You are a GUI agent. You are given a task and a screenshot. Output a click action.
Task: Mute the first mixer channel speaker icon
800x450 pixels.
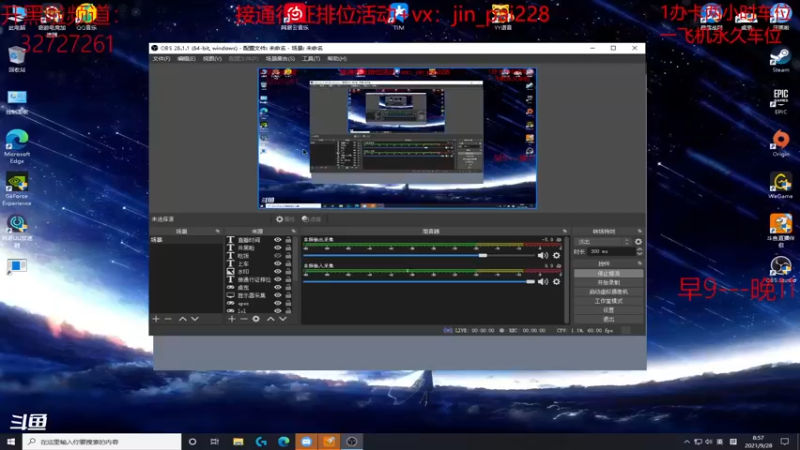pos(542,255)
